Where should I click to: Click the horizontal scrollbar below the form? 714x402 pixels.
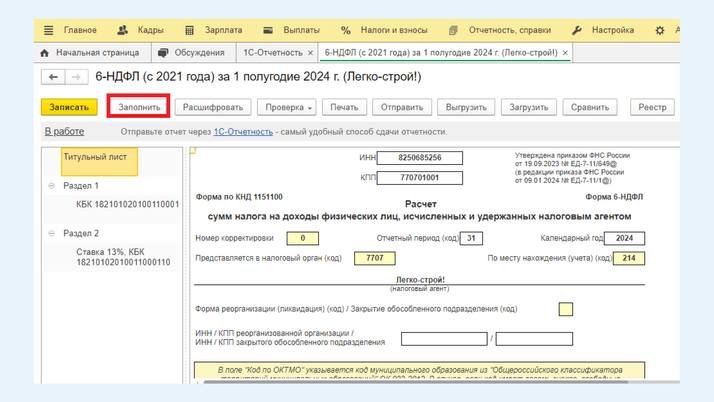click(416, 382)
